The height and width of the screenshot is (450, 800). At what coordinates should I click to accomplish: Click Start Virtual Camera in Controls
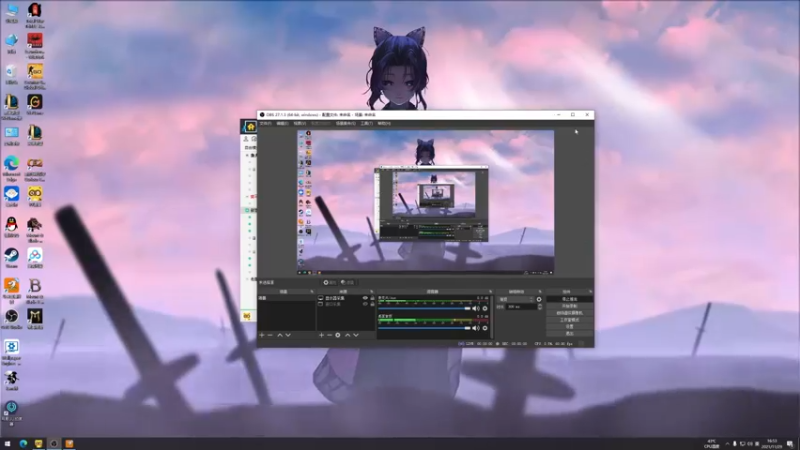click(569, 313)
